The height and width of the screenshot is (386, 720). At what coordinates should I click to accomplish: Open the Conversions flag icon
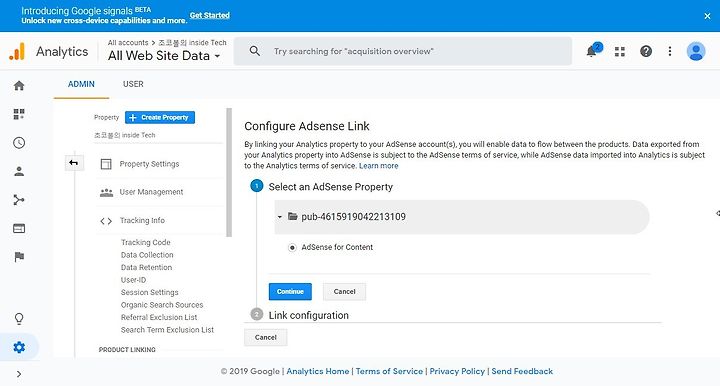click(x=19, y=257)
